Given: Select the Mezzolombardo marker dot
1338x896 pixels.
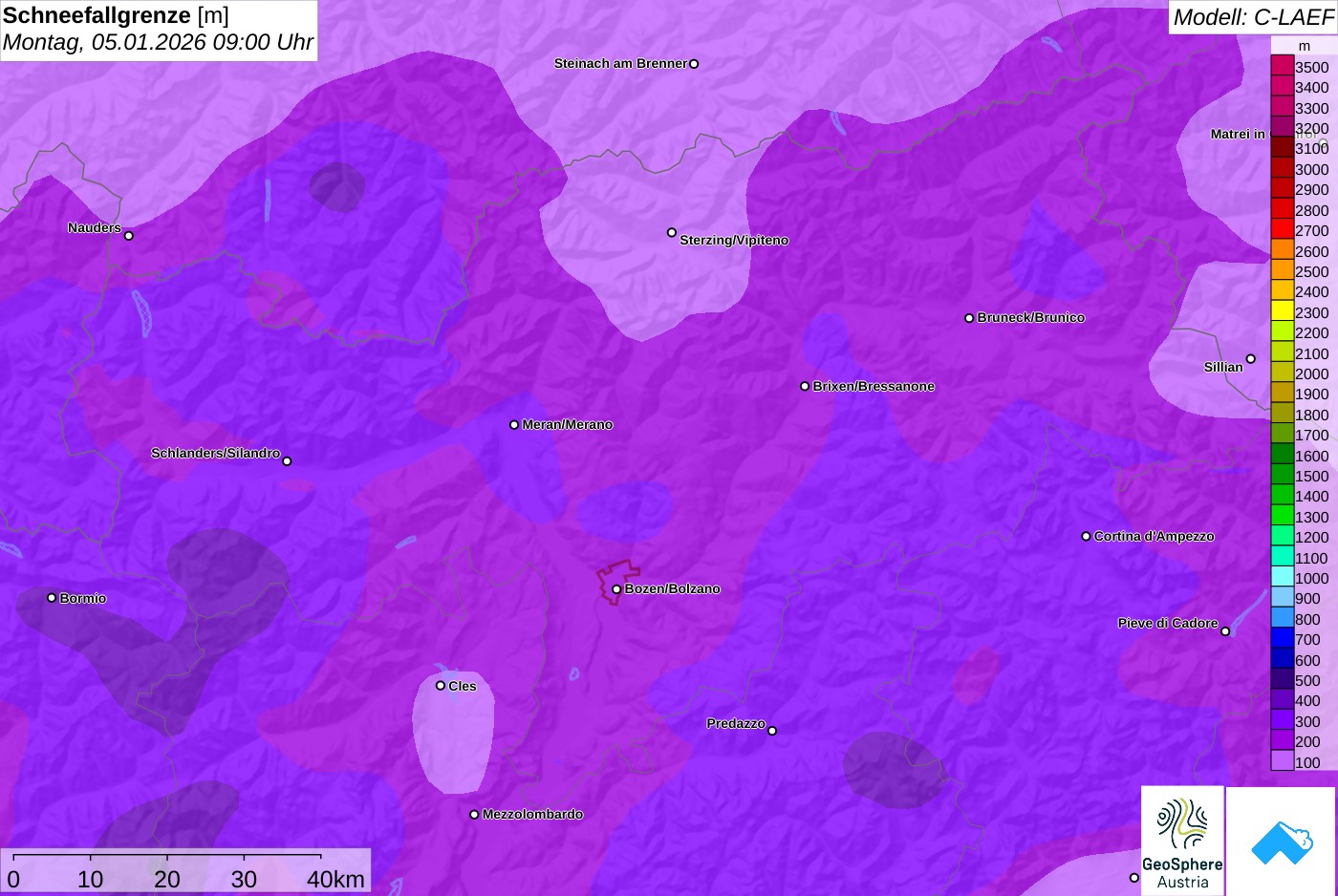Looking at the screenshot, I should tap(474, 815).
